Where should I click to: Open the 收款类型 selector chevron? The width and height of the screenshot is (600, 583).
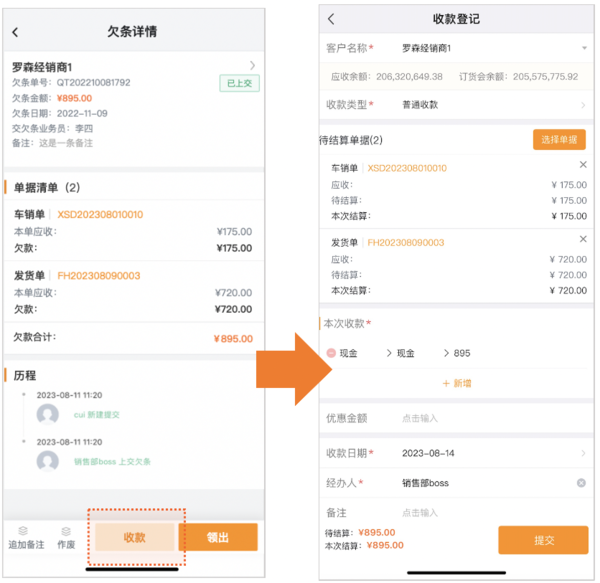(x=583, y=105)
